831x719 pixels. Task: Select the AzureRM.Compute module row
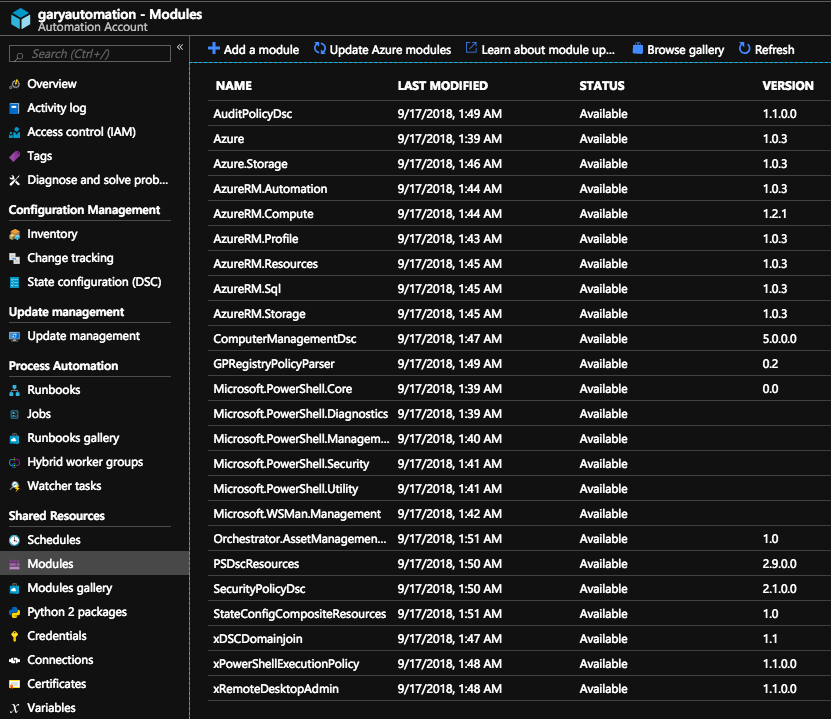pos(519,214)
